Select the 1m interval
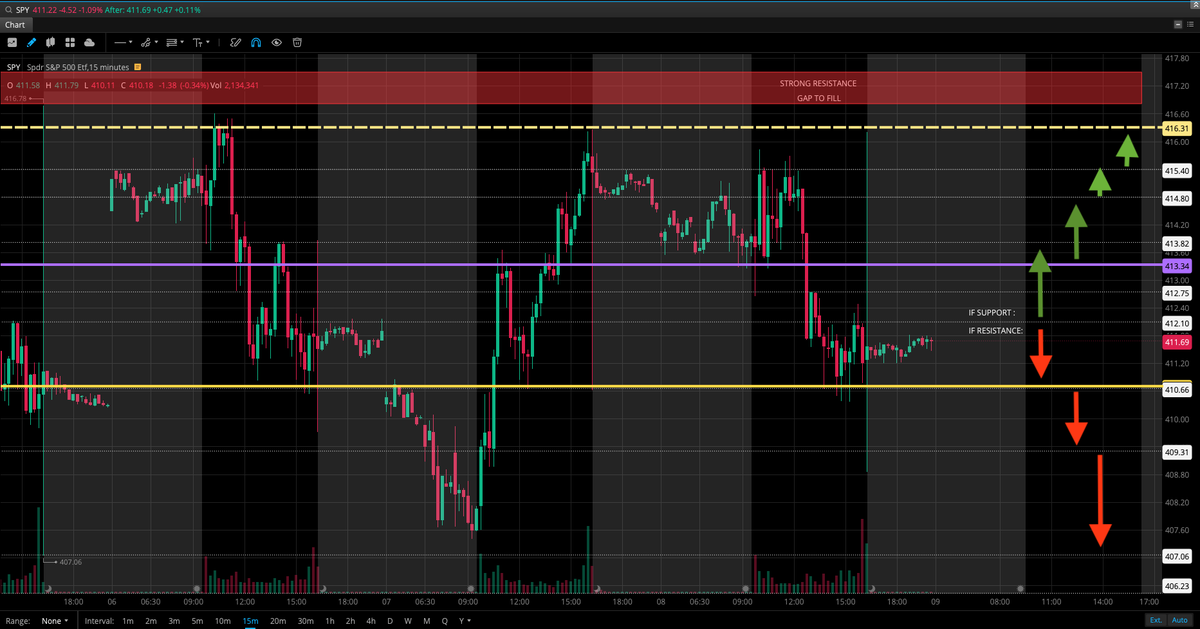1200x629 pixels. (128, 621)
